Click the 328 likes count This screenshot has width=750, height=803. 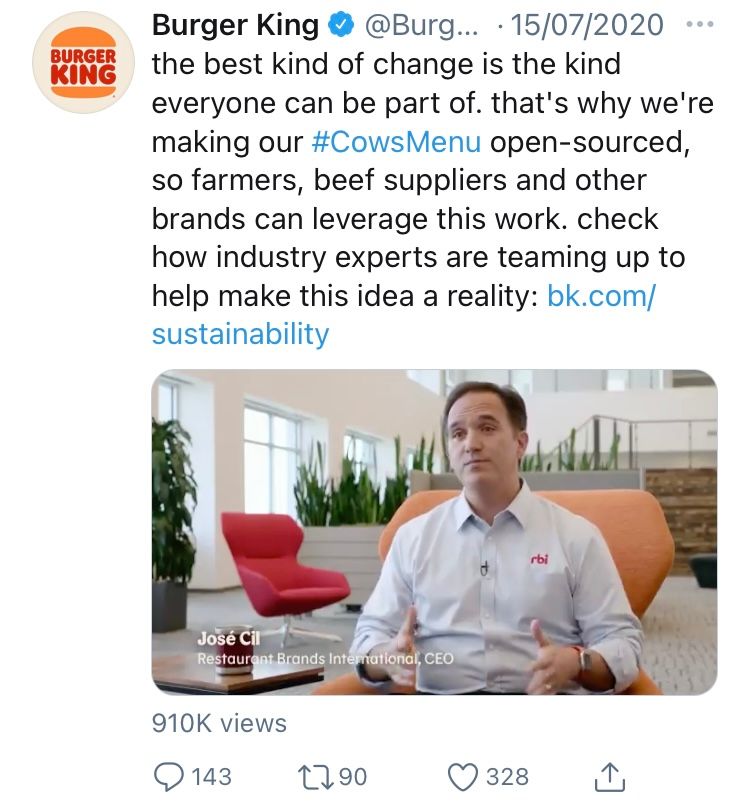(507, 777)
